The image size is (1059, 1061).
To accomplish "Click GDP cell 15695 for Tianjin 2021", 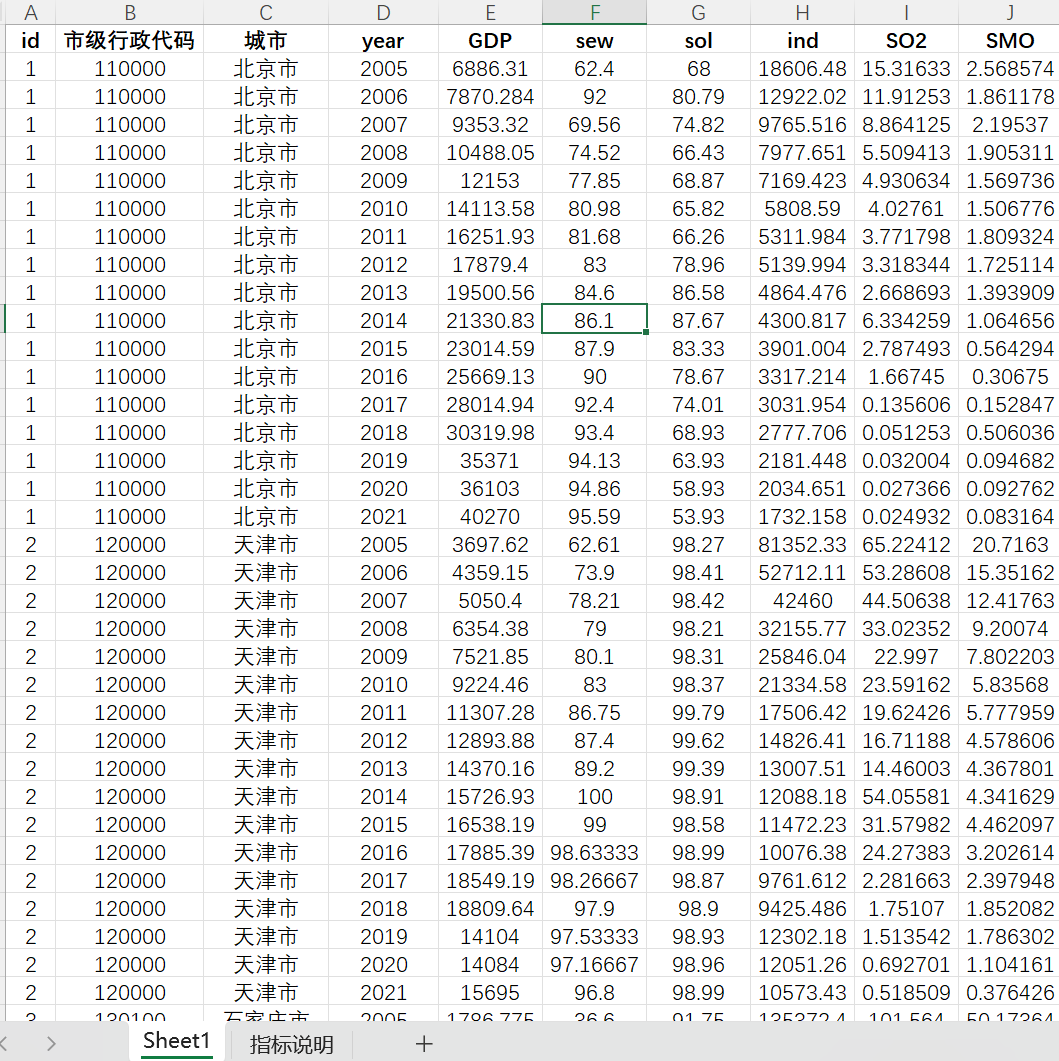I will point(491,992).
